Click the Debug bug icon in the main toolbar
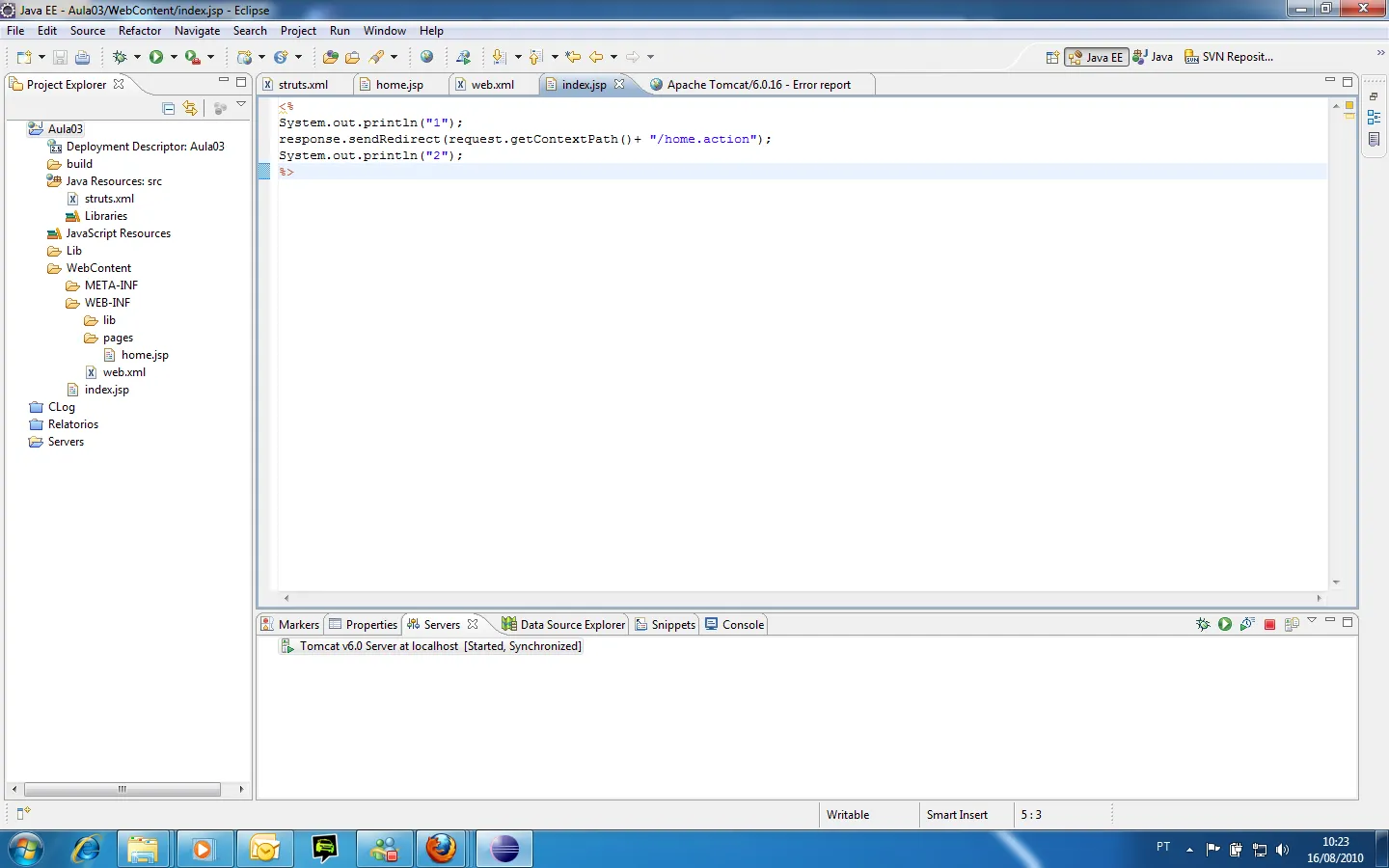1389x868 pixels. coord(120,57)
